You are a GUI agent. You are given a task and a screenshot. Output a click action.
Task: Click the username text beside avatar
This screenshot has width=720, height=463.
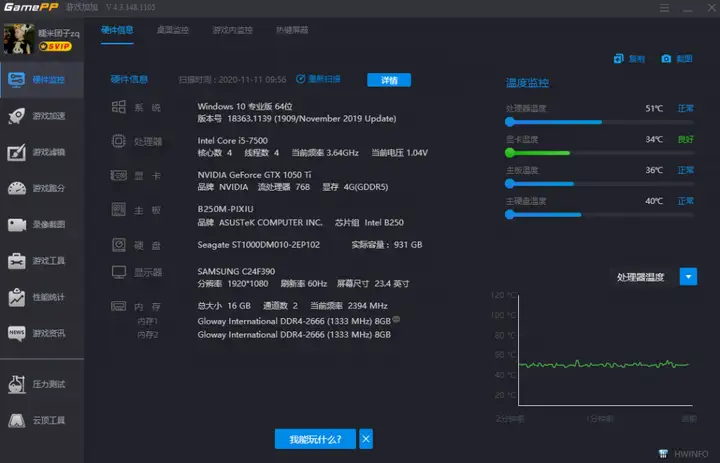[59, 34]
